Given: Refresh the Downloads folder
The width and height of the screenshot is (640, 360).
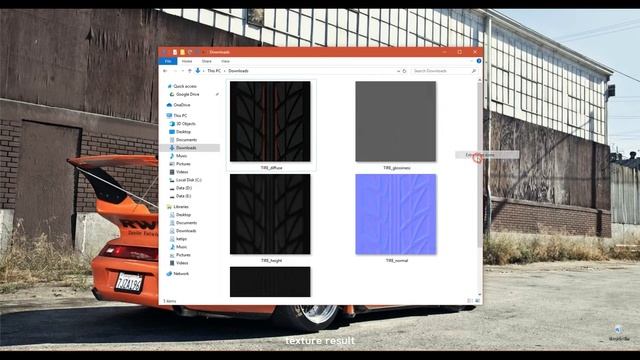Looking at the screenshot, I should [x=404, y=71].
